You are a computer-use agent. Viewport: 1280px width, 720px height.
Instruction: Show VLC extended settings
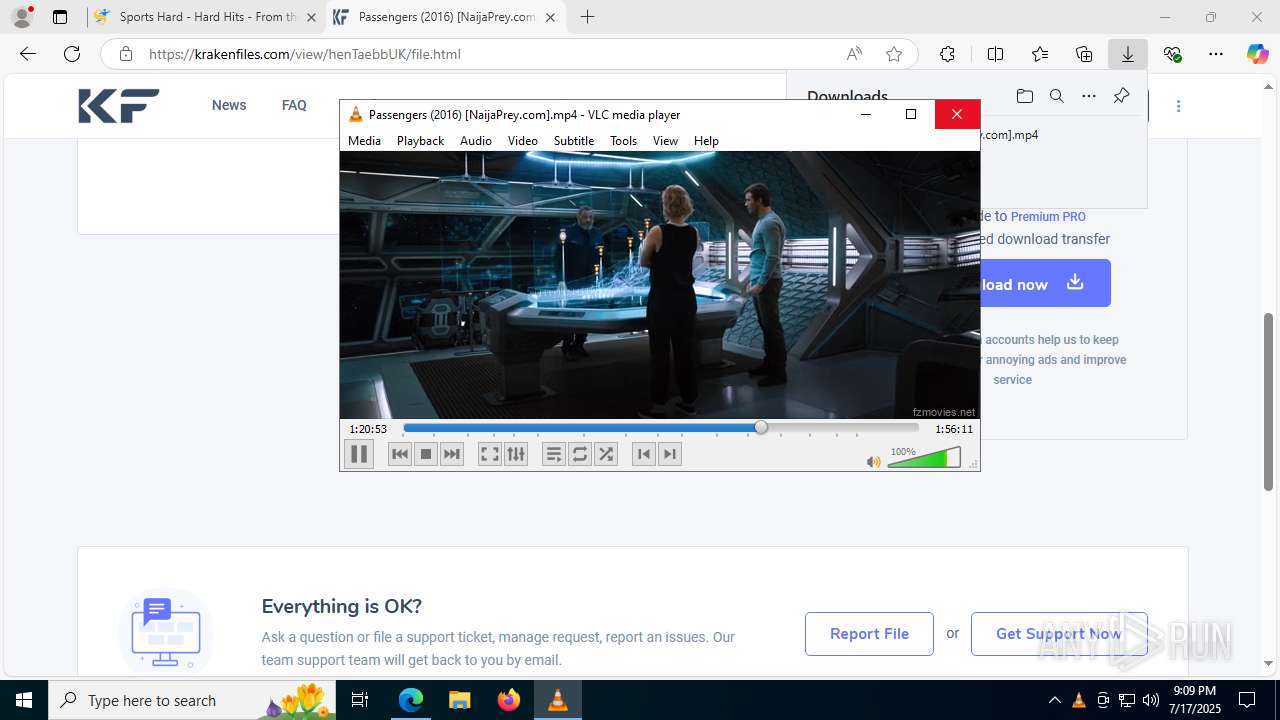click(x=516, y=454)
